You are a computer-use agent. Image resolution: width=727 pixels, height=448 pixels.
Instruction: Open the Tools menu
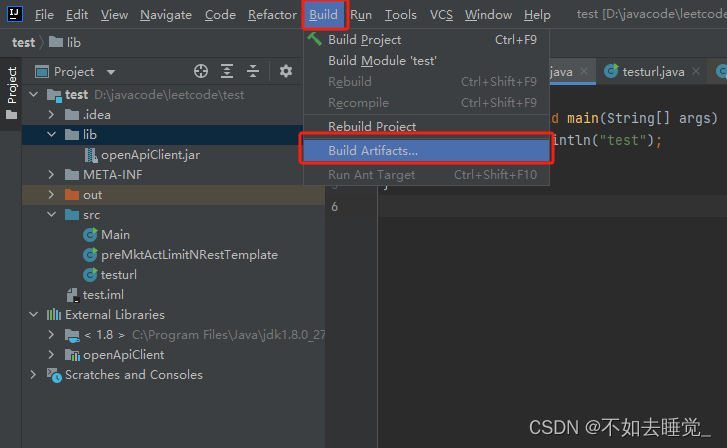[401, 15]
